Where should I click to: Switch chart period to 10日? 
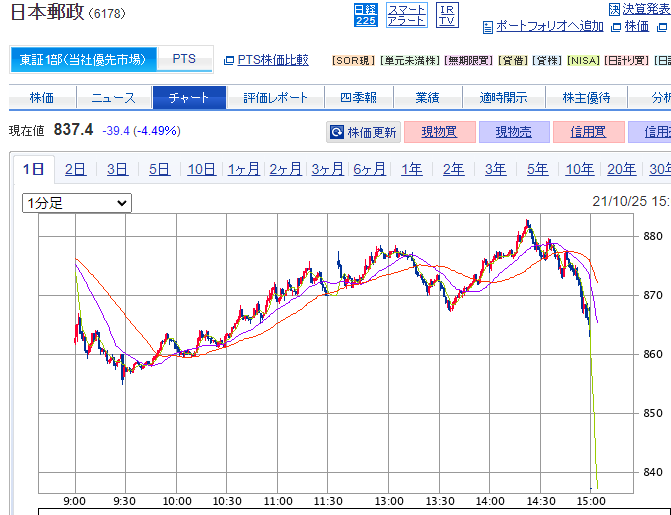tap(201, 170)
